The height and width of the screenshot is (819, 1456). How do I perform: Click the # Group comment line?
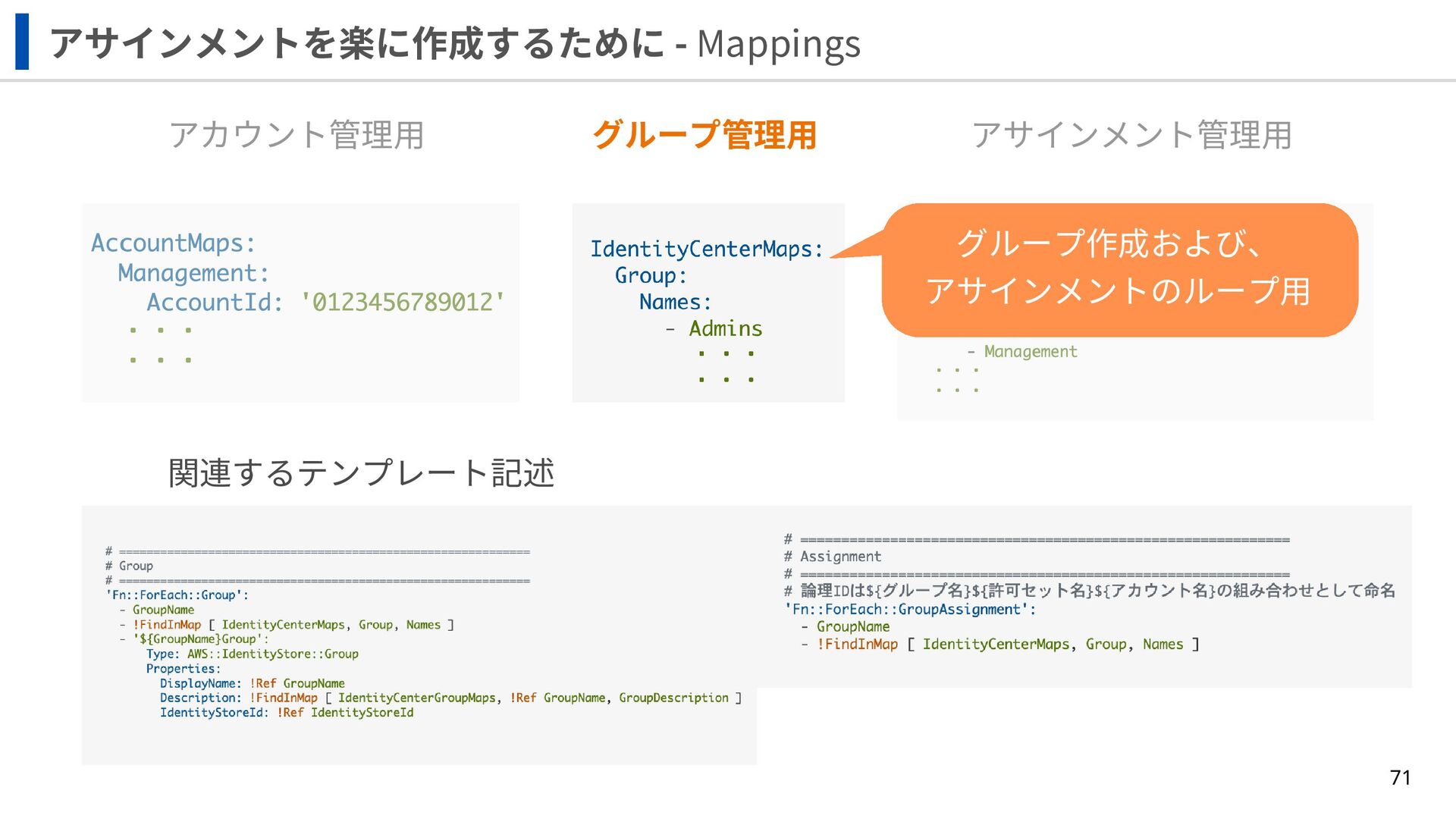129,566
